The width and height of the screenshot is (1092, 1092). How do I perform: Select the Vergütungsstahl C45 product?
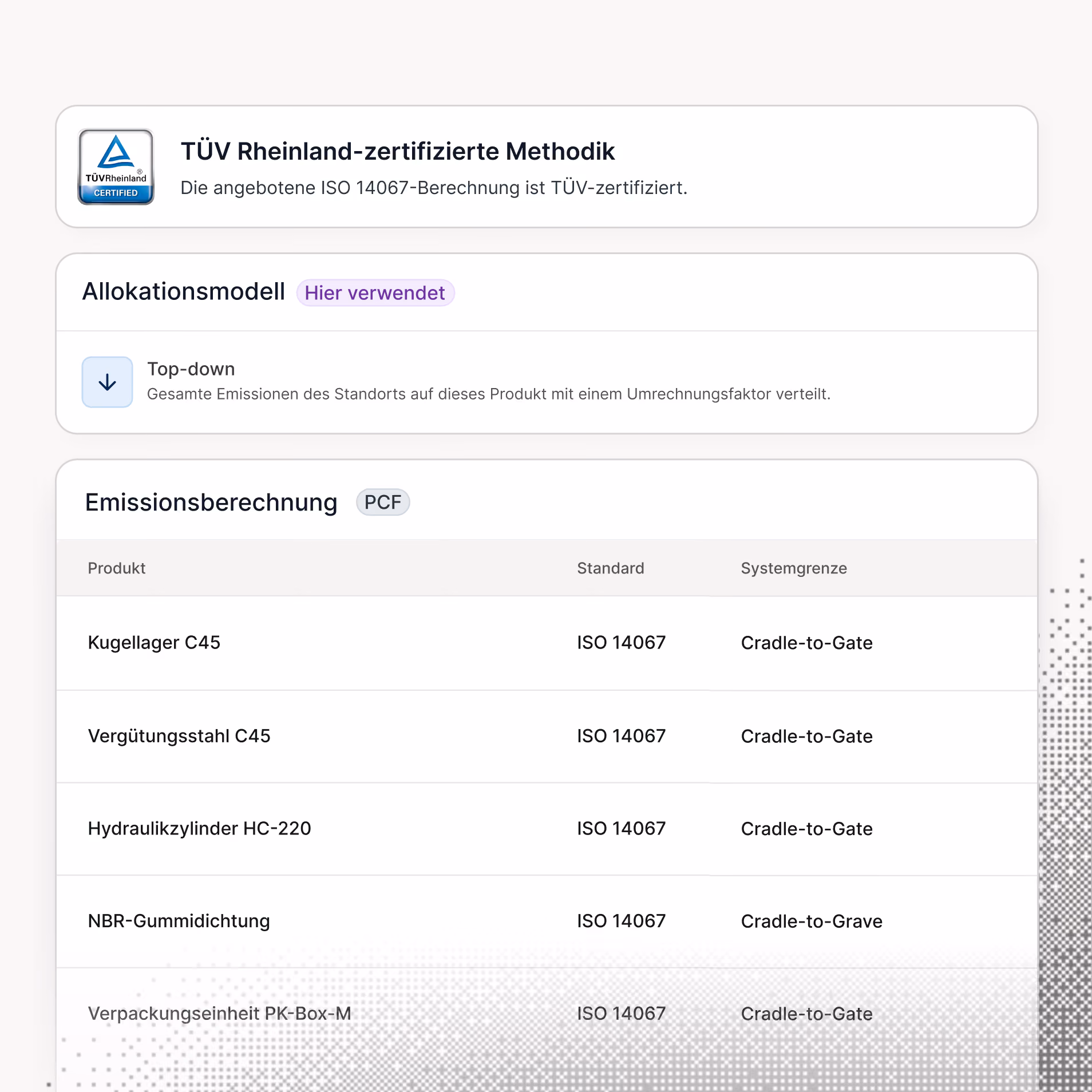click(x=179, y=736)
